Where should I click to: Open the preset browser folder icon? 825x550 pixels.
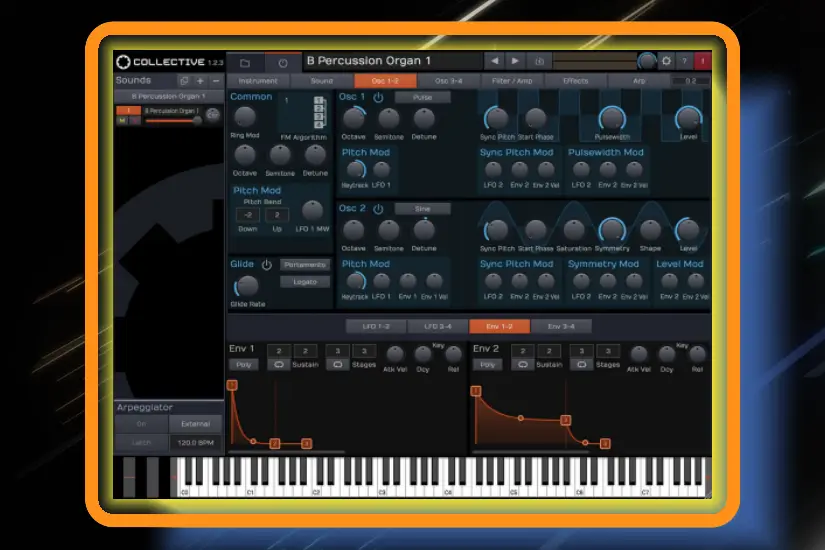tap(245, 62)
